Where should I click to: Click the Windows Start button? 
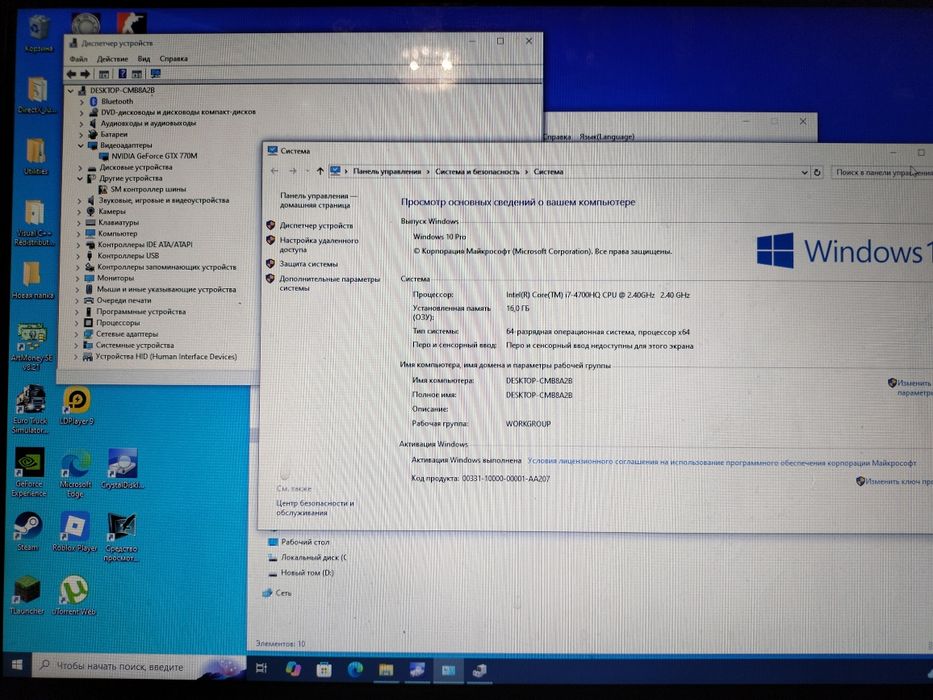(17, 665)
